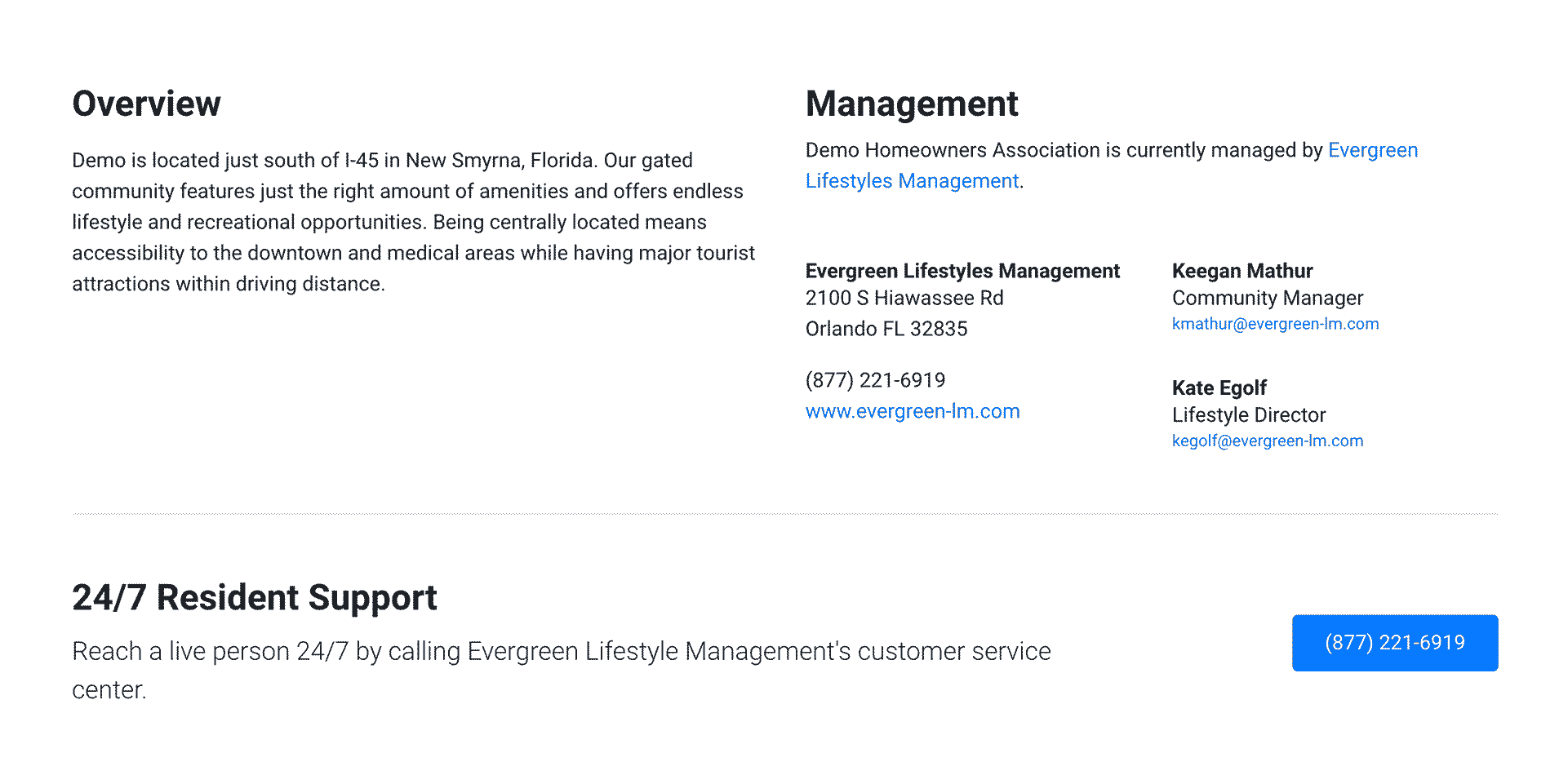This screenshot has width=1568, height=784.
Task: Click the horizontal divider line above Resident Support
Action: click(x=785, y=514)
